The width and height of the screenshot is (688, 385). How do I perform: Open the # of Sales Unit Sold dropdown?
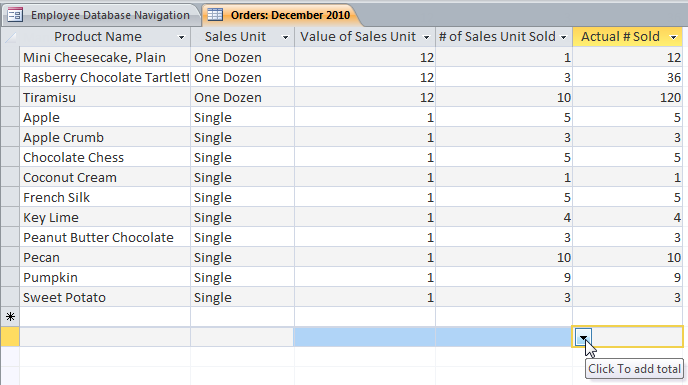tap(564, 37)
